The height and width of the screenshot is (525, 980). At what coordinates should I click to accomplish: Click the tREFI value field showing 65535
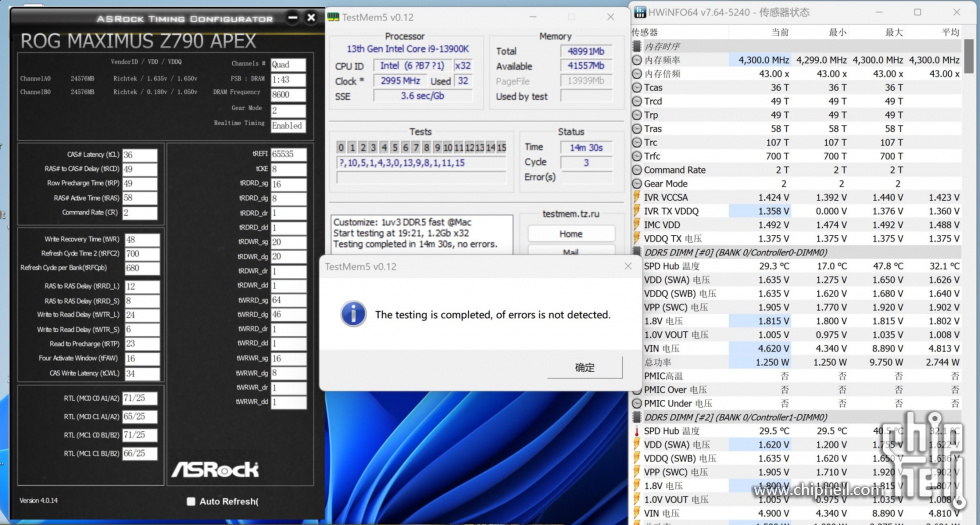click(289, 154)
